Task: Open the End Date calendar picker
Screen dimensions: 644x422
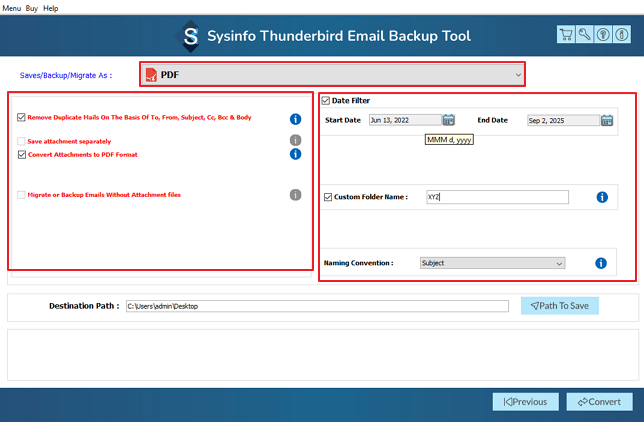Action: tap(607, 120)
